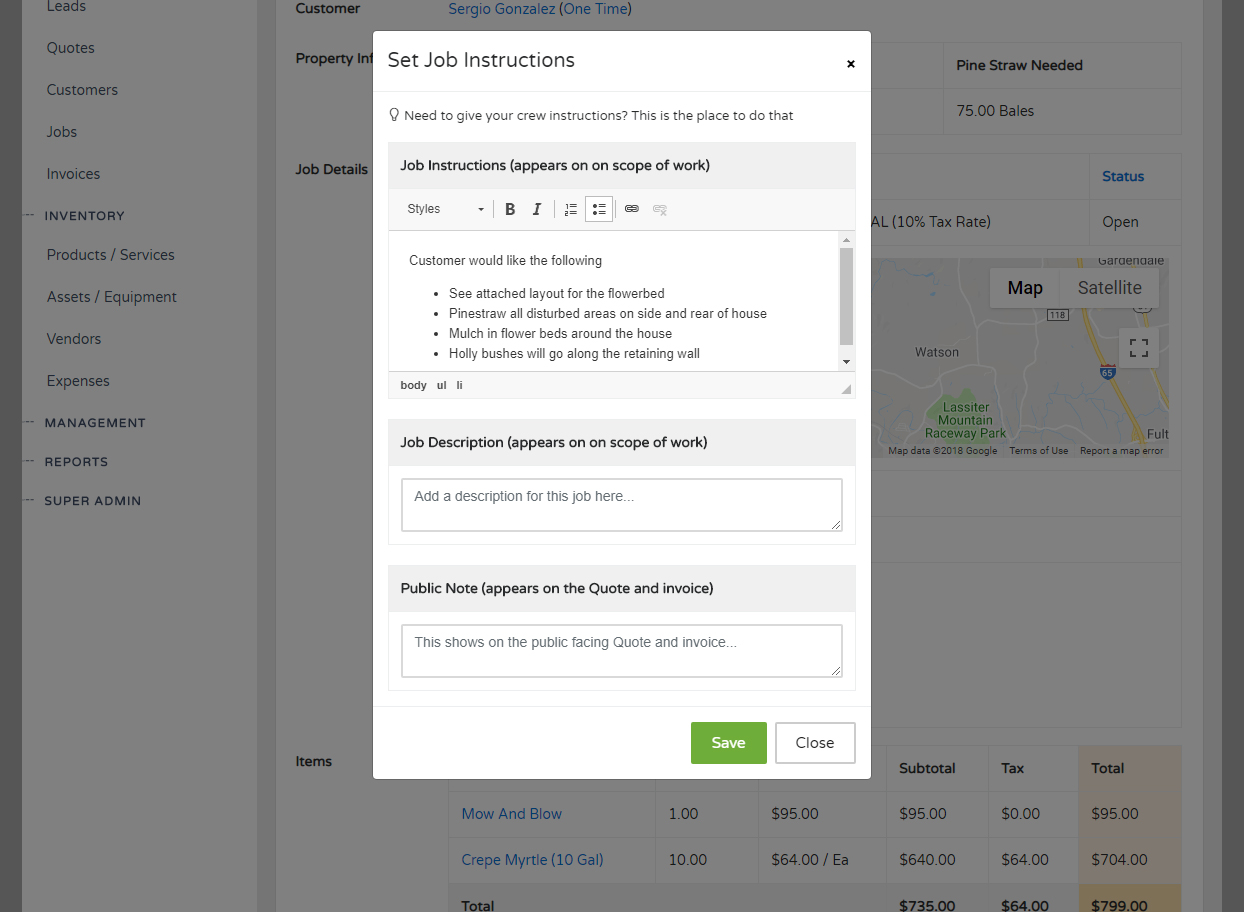Expand the Super Admin section
This screenshot has width=1244, height=912.
[x=92, y=501]
